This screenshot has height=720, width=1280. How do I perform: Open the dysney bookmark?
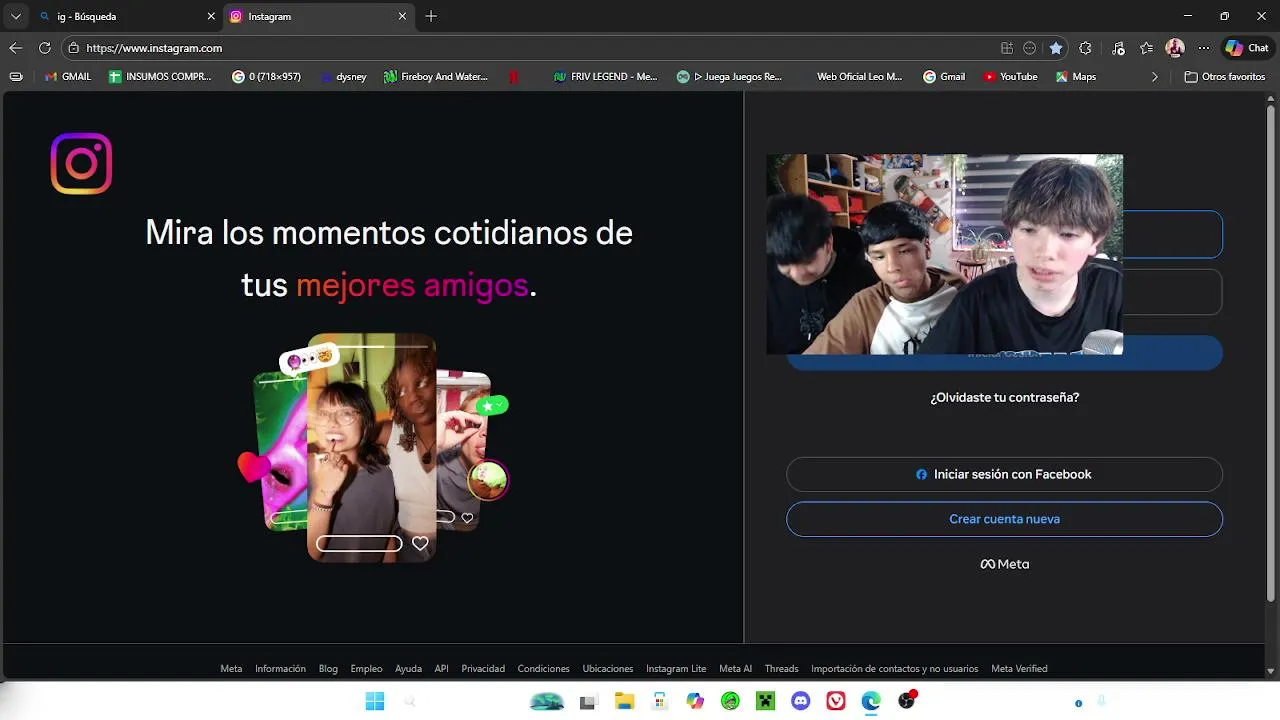pyautogui.click(x=343, y=77)
